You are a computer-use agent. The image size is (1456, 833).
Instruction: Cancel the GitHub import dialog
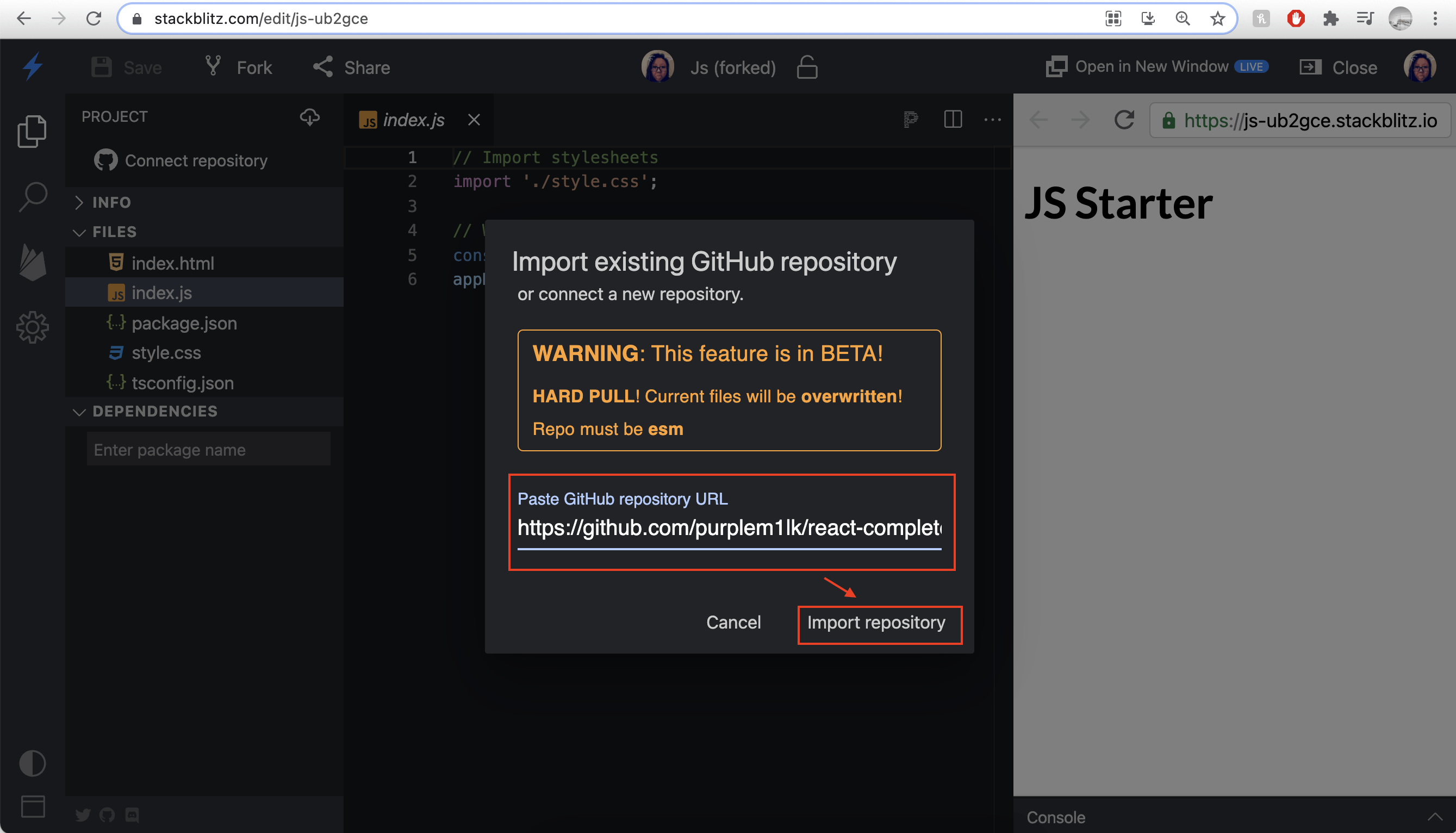click(x=734, y=623)
